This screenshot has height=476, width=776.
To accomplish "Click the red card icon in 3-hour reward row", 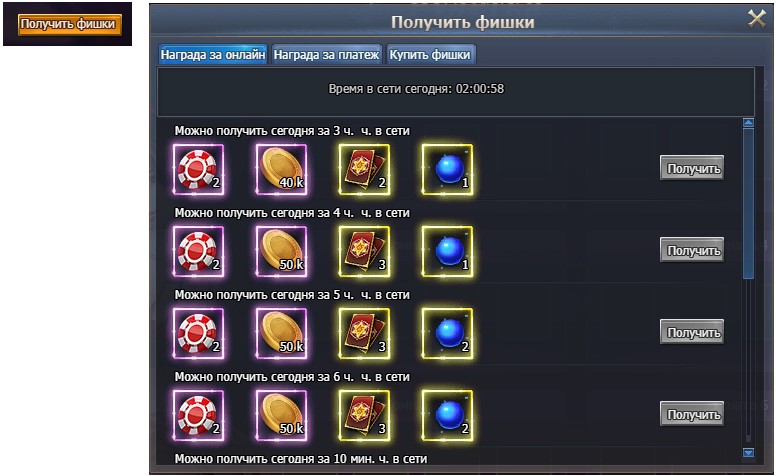I will [364, 169].
